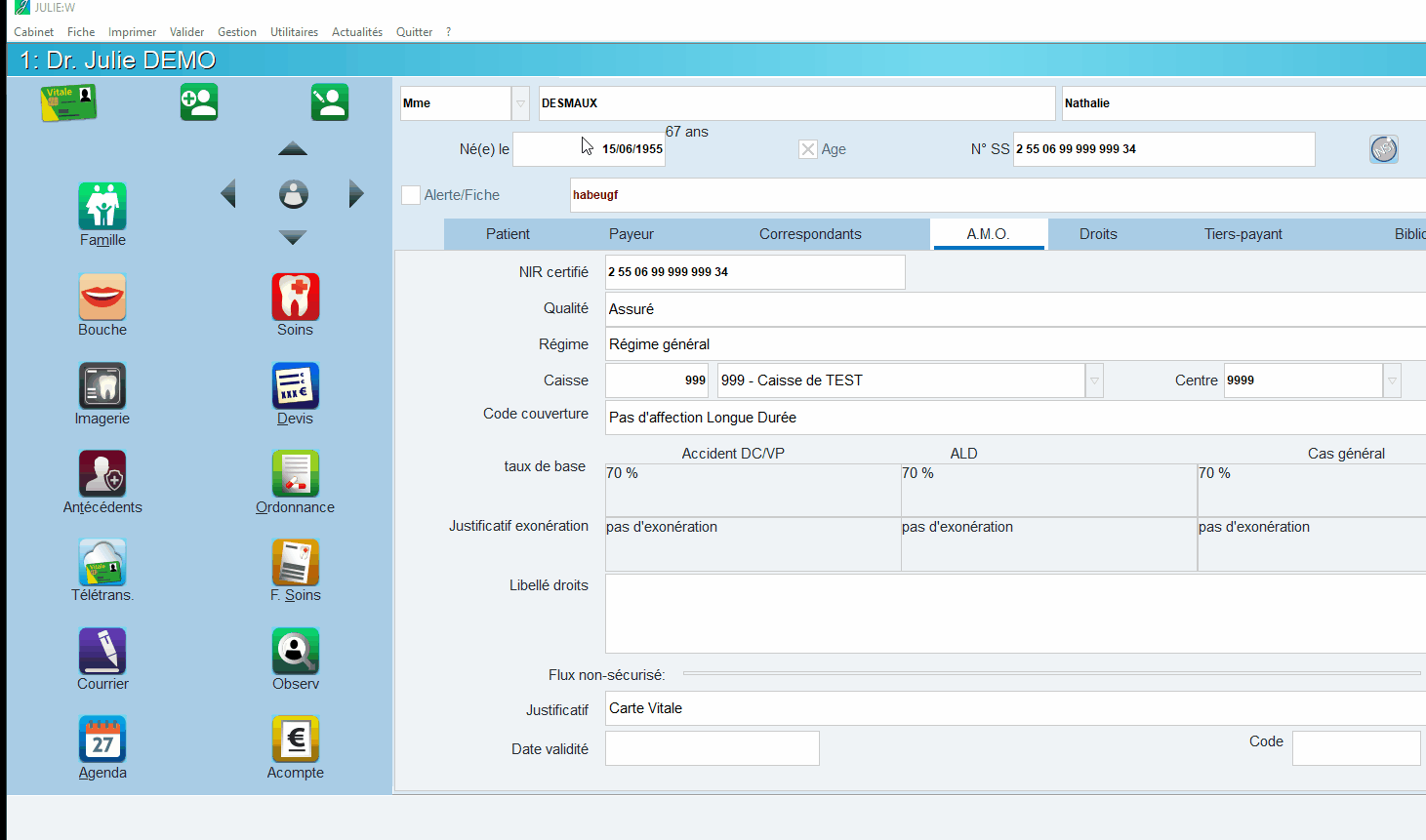Open the Famille module icon
Viewport: 1426px width, 840px height.
102,206
